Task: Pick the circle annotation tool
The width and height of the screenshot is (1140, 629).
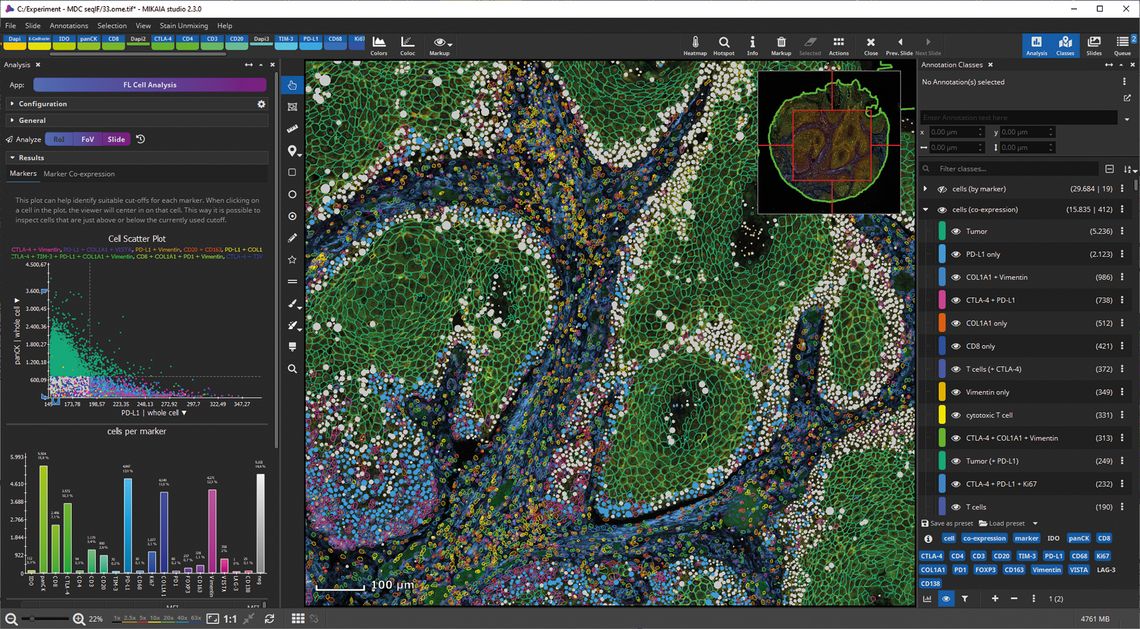Action: pos(292,194)
